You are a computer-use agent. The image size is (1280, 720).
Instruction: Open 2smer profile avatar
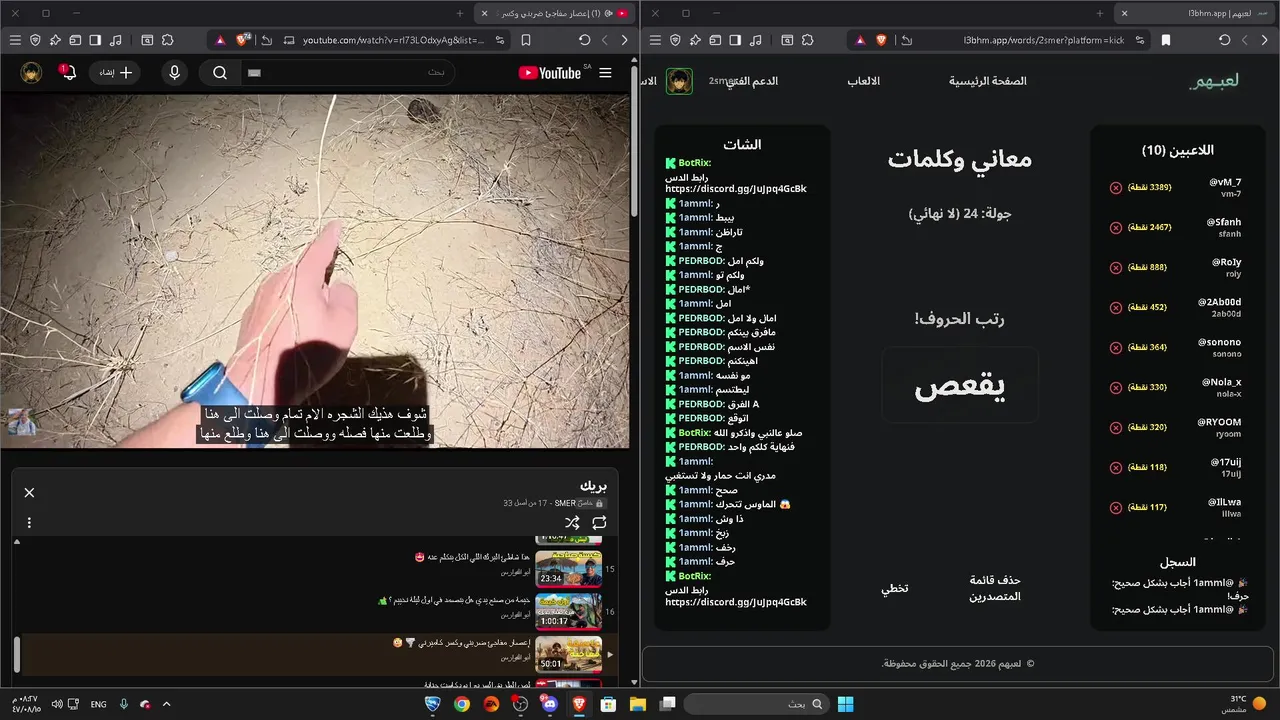coord(680,81)
